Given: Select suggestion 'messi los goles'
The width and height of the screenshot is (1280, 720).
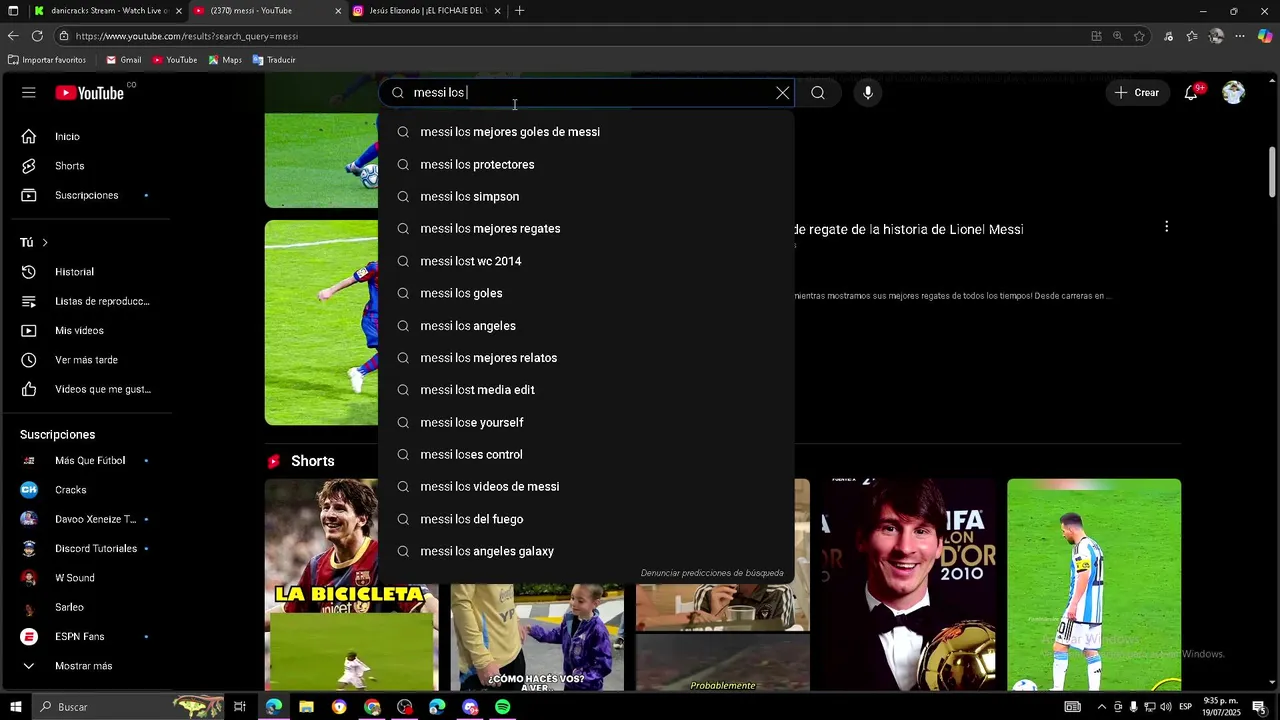Looking at the screenshot, I should pyautogui.click(x=586, y=293).
